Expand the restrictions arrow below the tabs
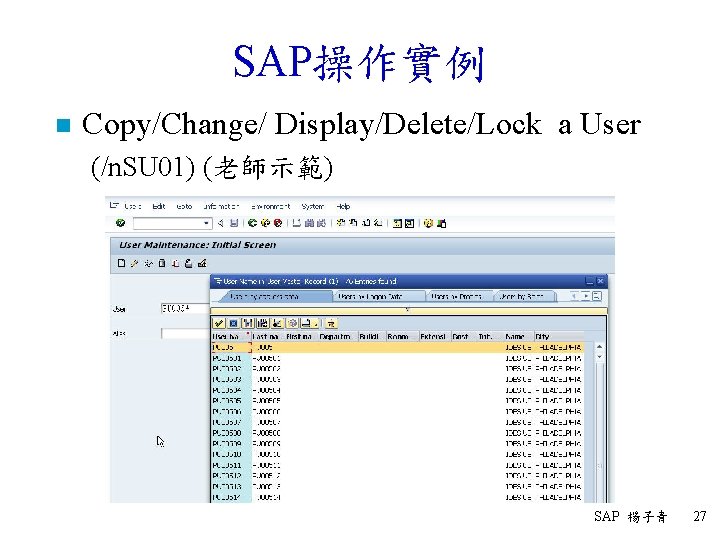 coord(407,309)
